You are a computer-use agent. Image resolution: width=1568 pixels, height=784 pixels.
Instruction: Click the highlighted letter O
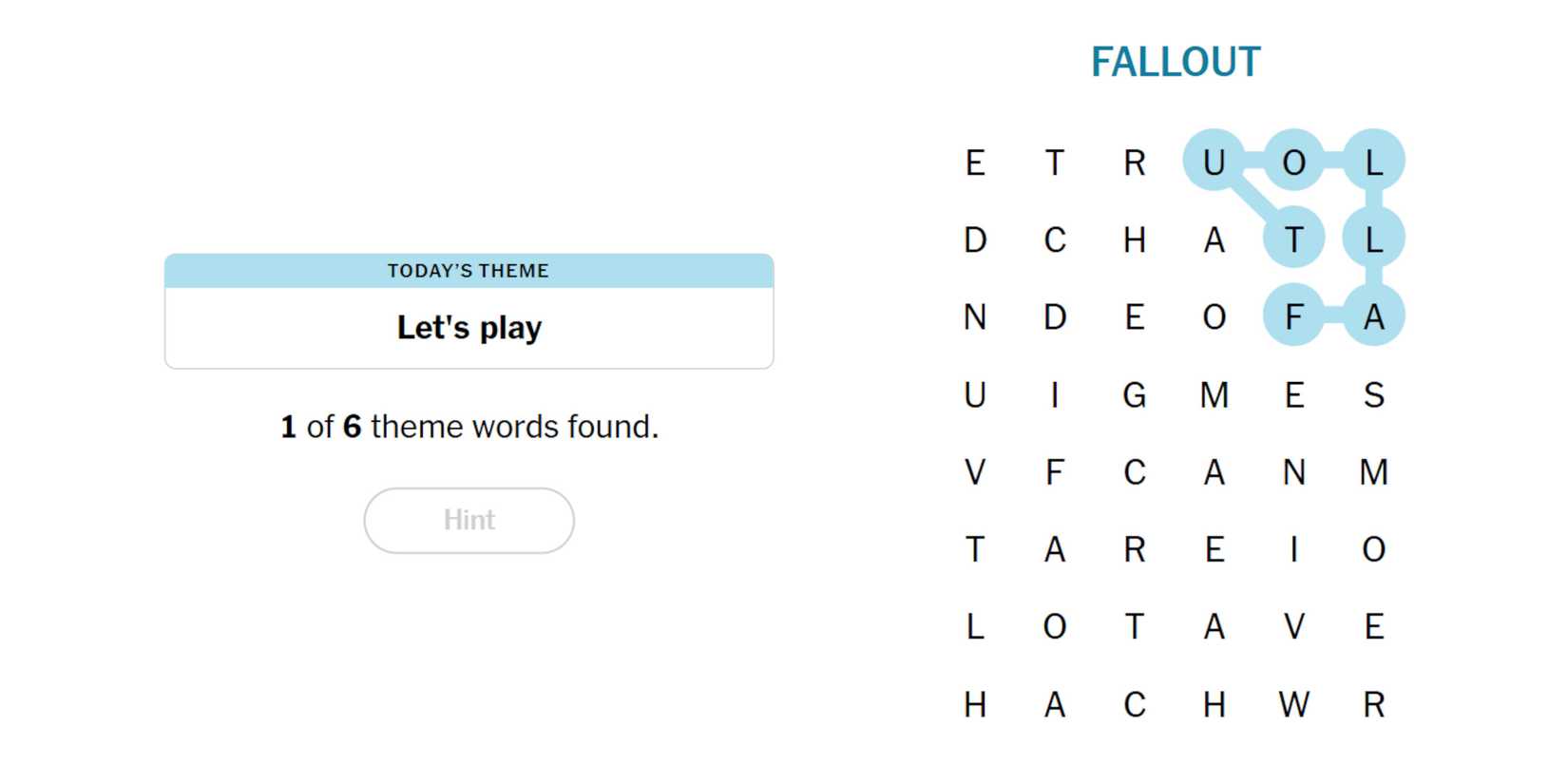coord(1293,162)
